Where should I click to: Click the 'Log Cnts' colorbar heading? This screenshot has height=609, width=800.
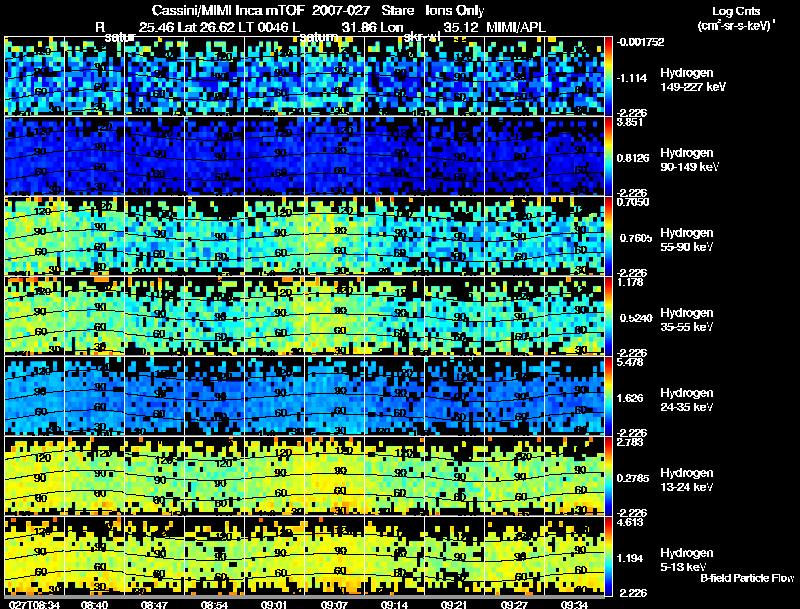coord(736,11)
